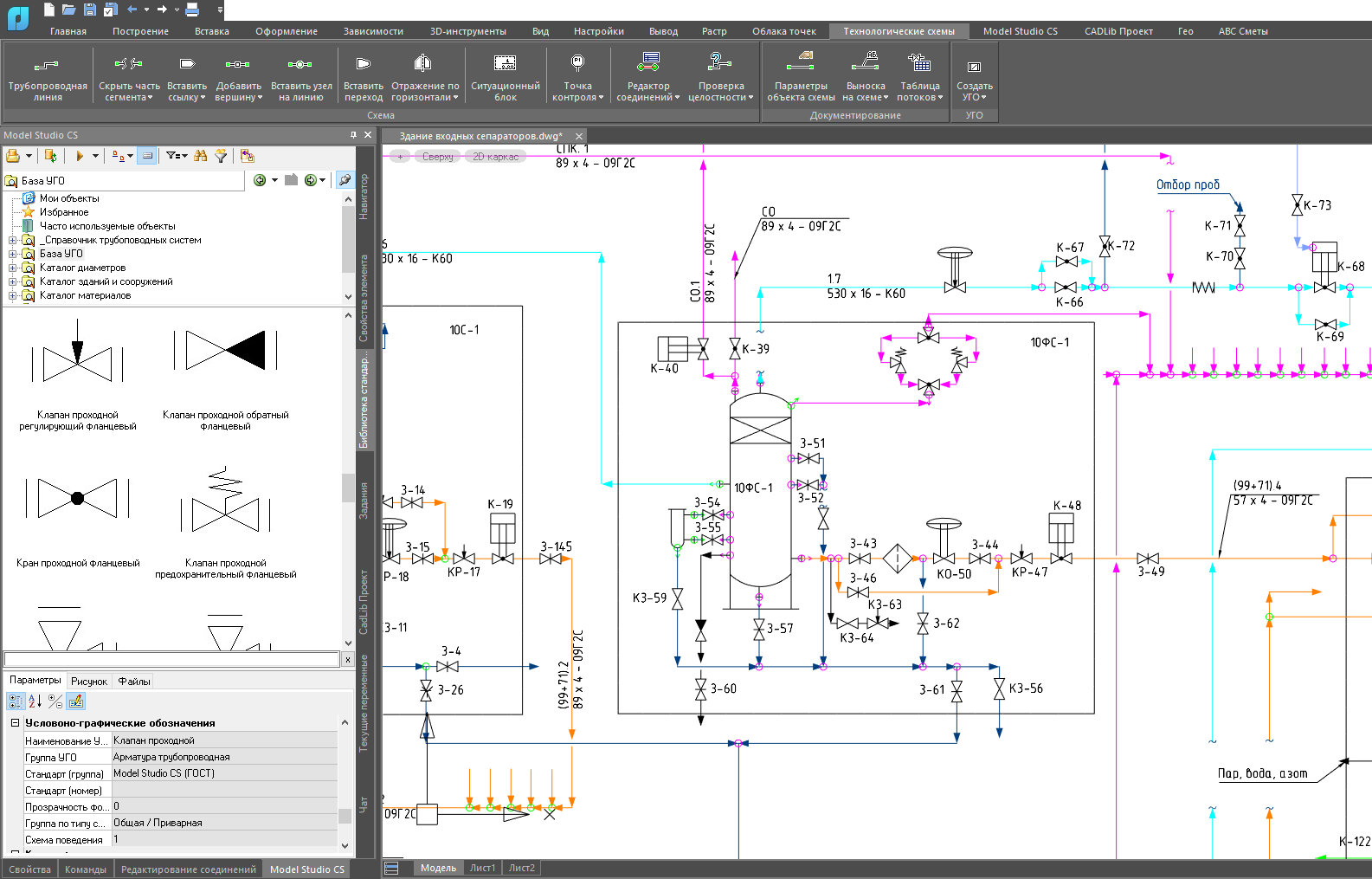This screenshot has height=879, width=1372.
Task: Switch to the Файлы tab
Action: click(x=134, y=682)
